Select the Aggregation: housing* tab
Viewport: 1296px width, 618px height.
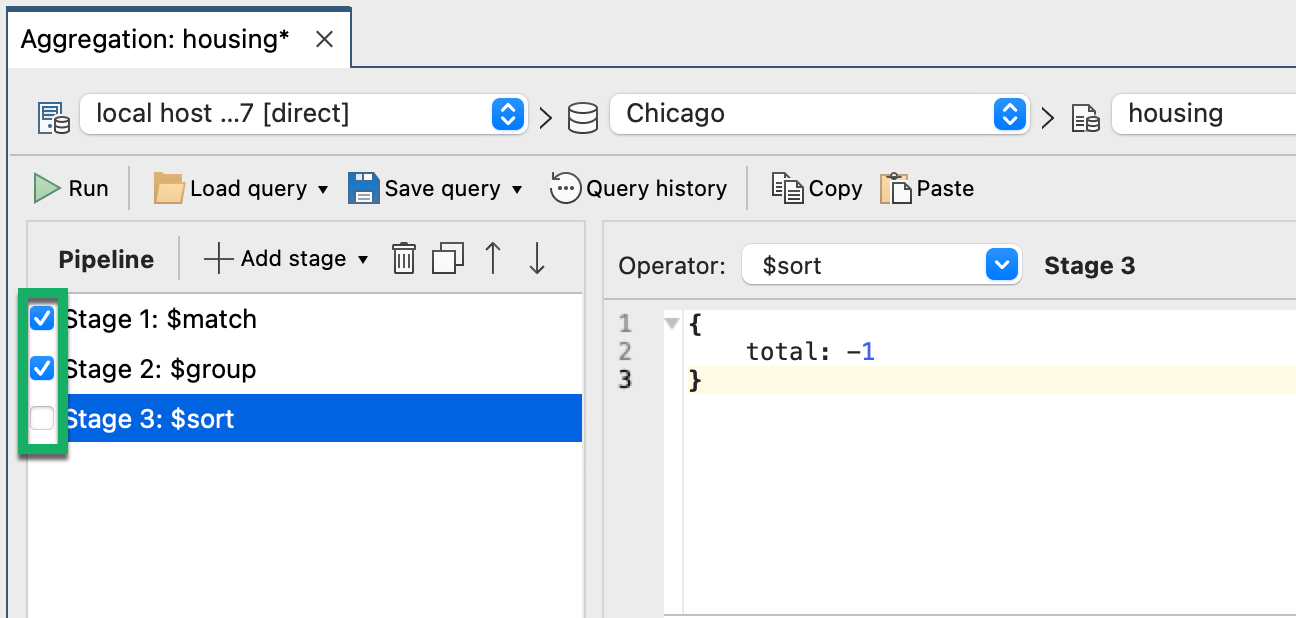(155, 40)
